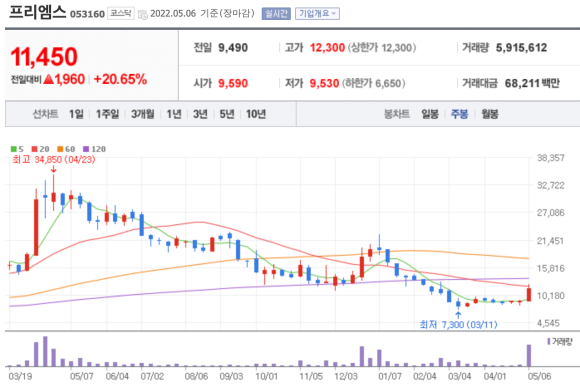Click the latest red candle at 05/06
Screen dimensions: 580x387
pyautogui.click(x=529, y=294)
